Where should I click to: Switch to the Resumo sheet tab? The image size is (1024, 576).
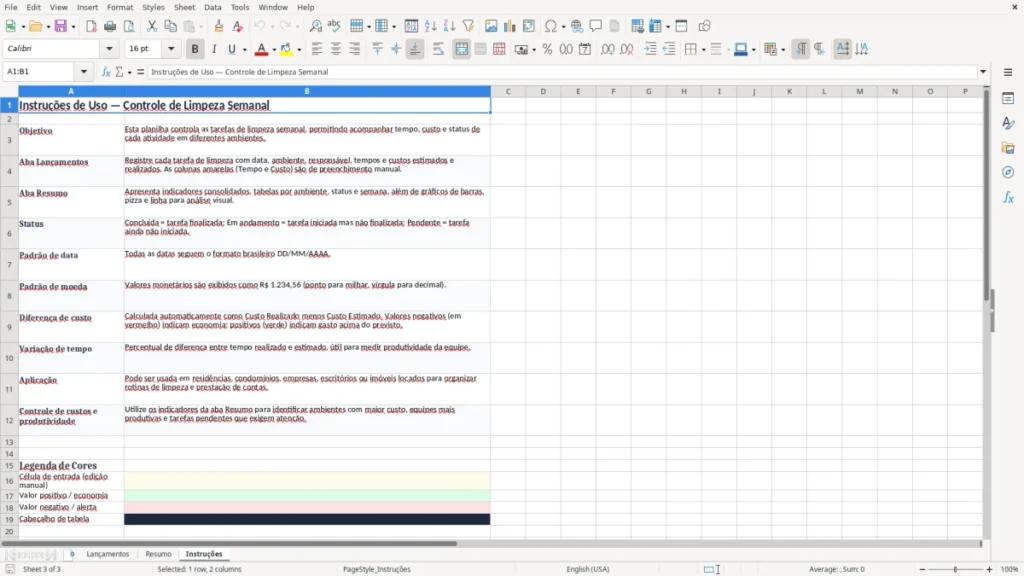pos(158,554)
